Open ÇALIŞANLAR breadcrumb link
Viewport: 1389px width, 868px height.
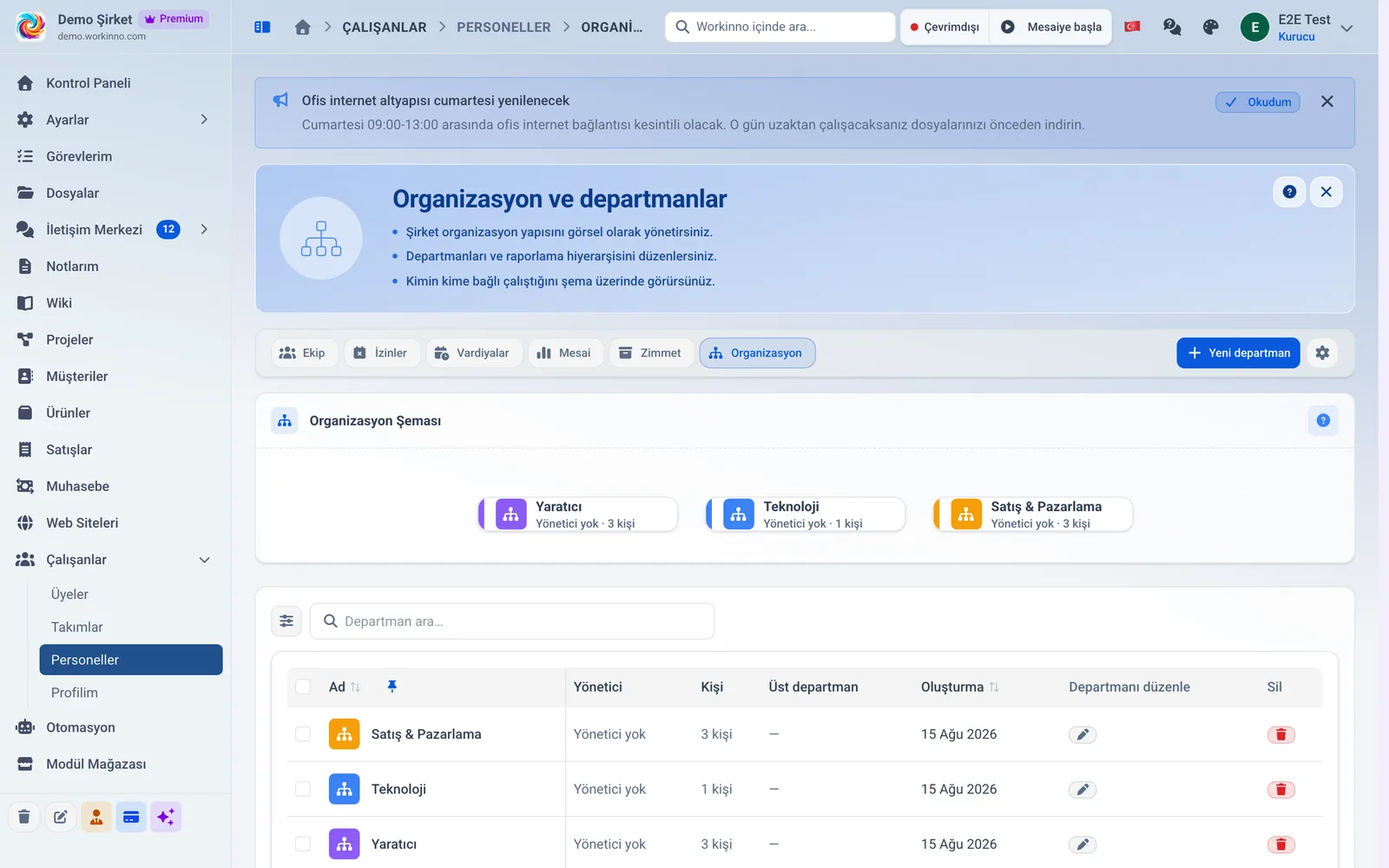[385, 27]
